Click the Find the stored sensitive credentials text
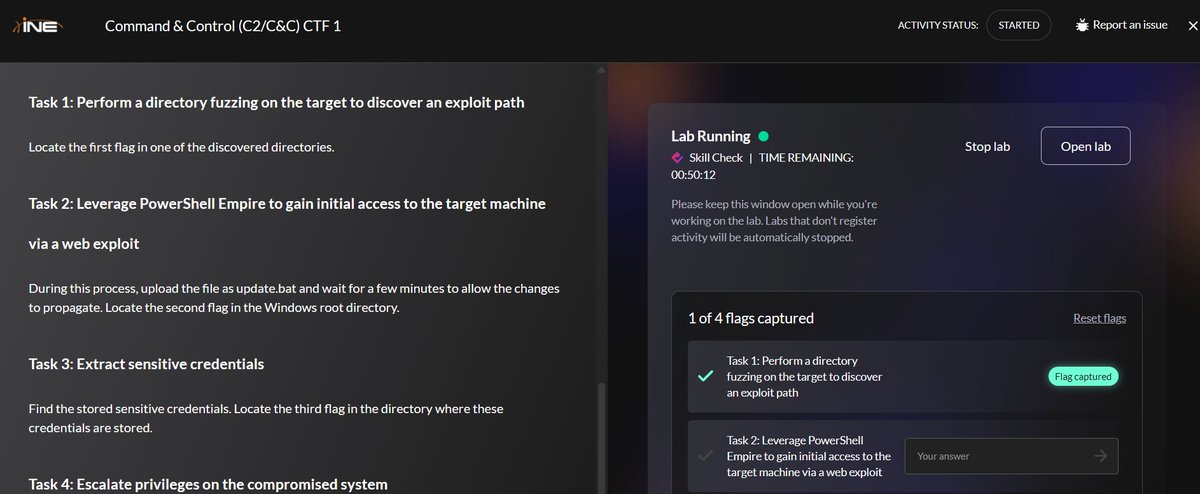Image resolution: width=1200 pixels, height=494 pixels. pos(266,418)
